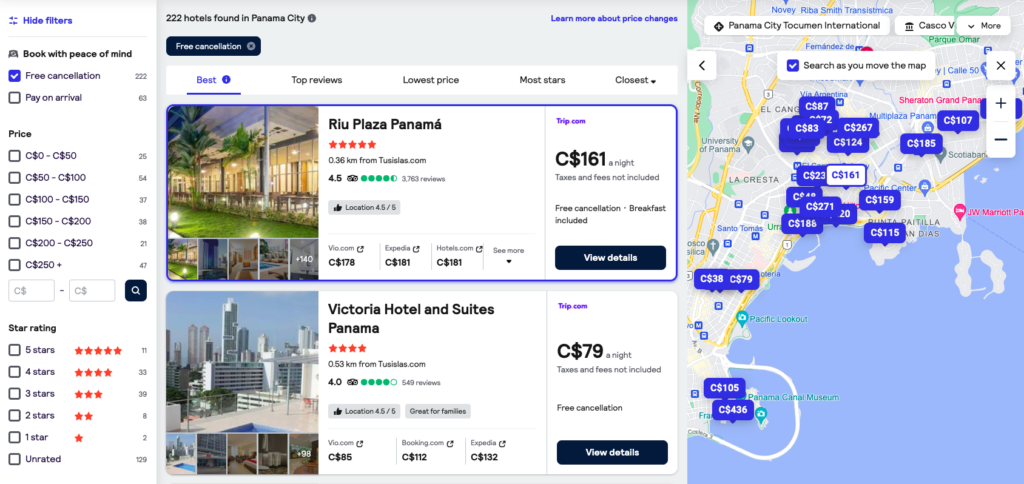Expand See more prices for Riu Plaza
The image size is (1024, 484).
point(508,256)
